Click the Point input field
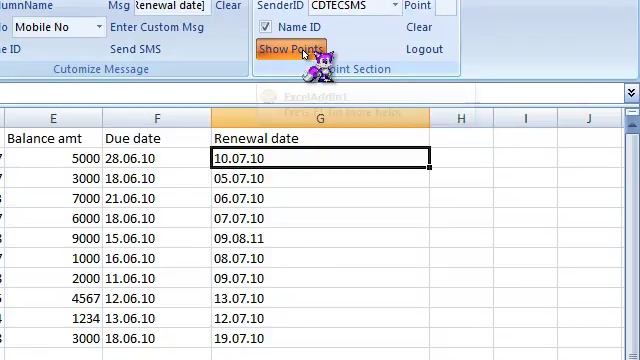The height and width of the screenshot is (360, 640). coord(446,6)
